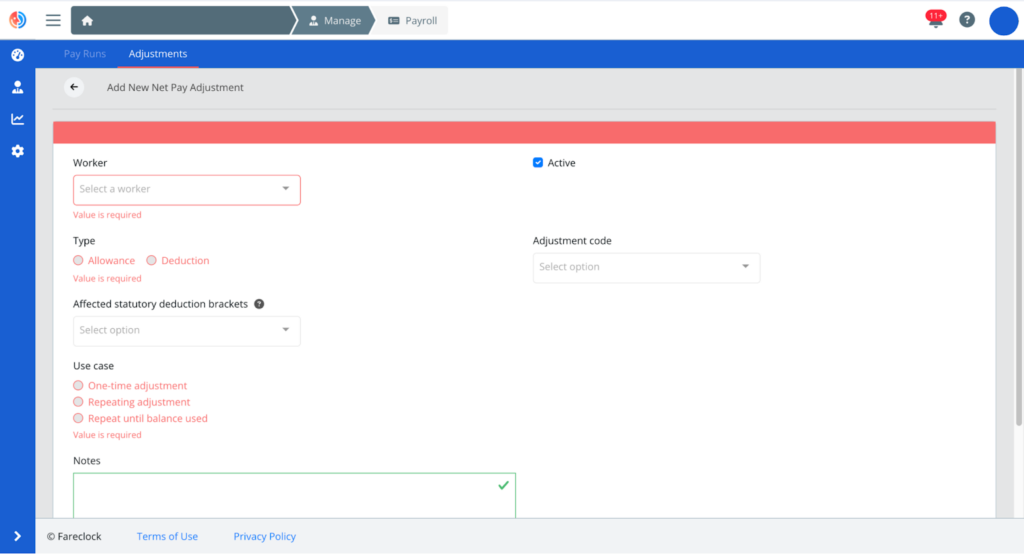Expand sidebar with bottom chevron arrow
This screenshot has height=554, width=1024.
pos(18,536)
